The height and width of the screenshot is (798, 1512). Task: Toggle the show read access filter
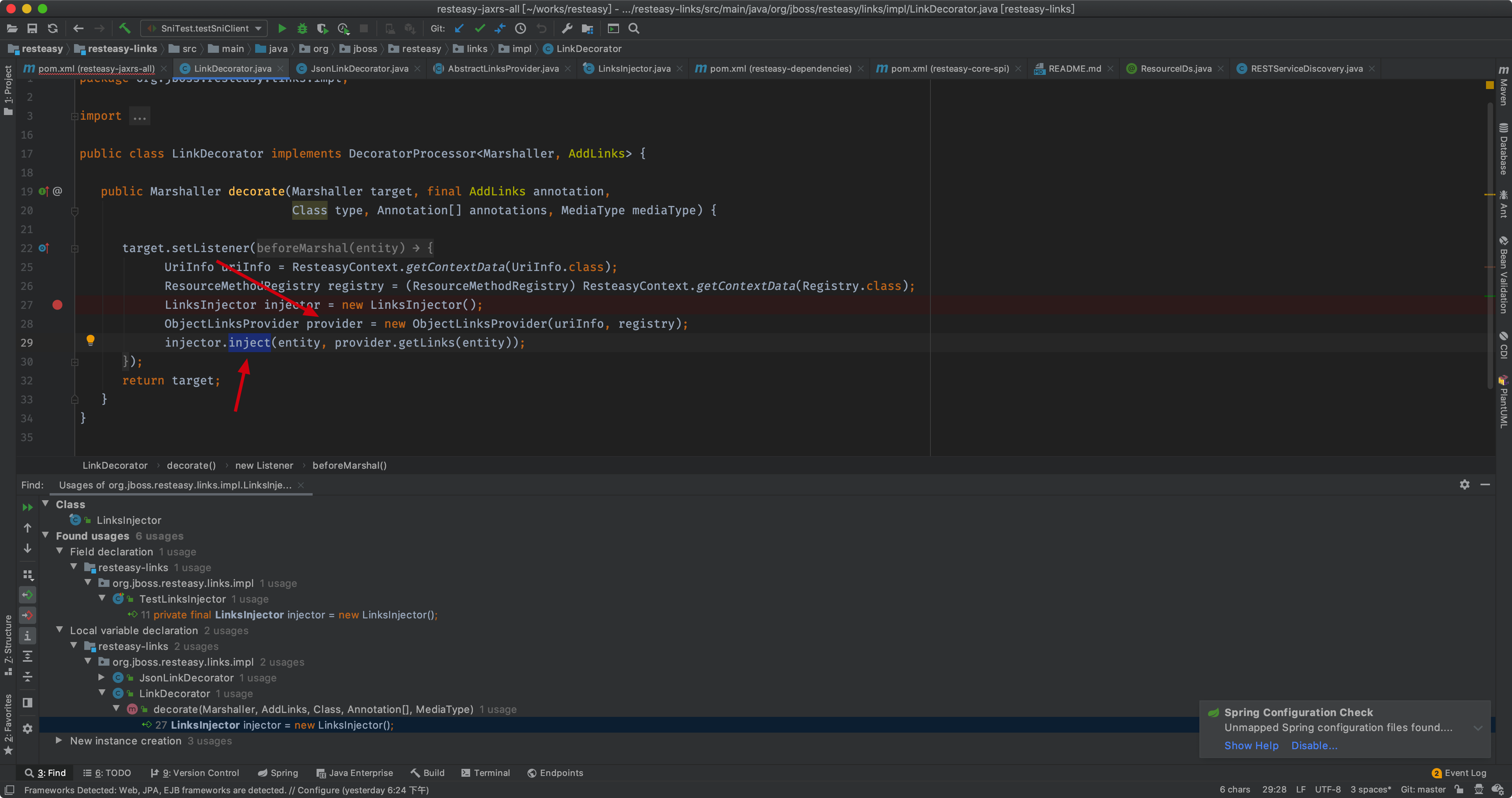(x=28, y=595)
